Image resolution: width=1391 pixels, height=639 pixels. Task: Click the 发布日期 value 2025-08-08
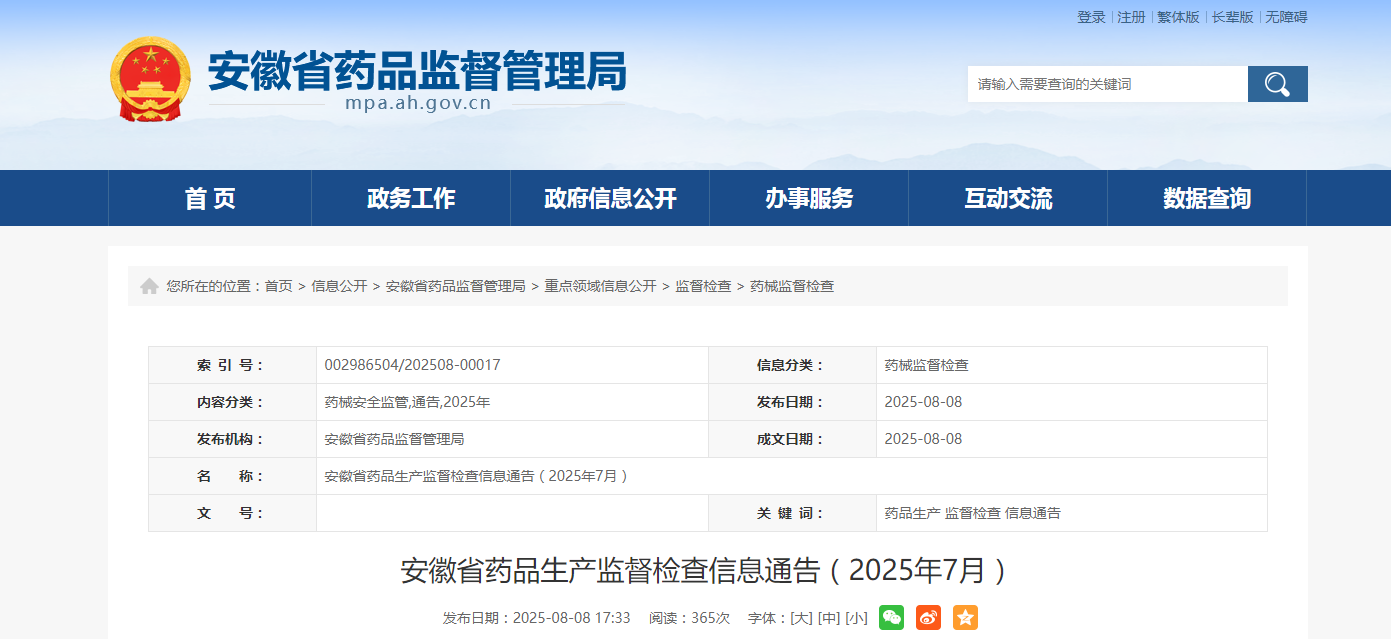pyautogui.click(x=923, y=402)
